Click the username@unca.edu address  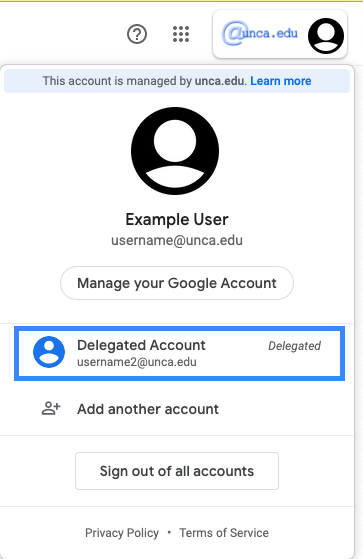click(177, 240)
